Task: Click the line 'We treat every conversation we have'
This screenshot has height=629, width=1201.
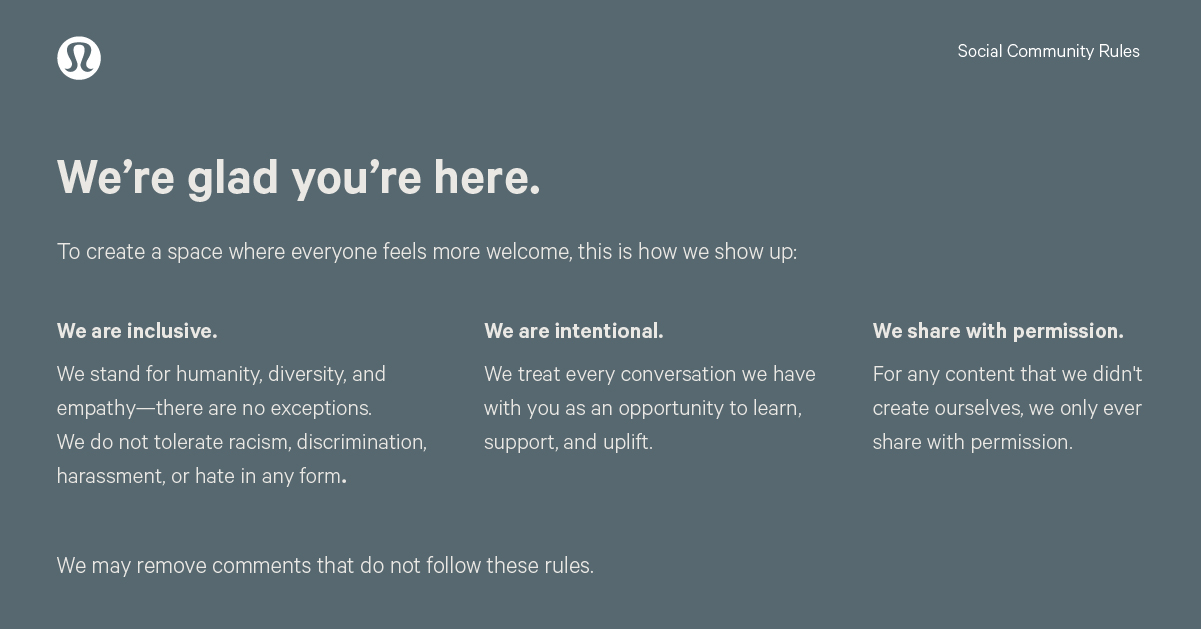Action: (x=649, y=374)
